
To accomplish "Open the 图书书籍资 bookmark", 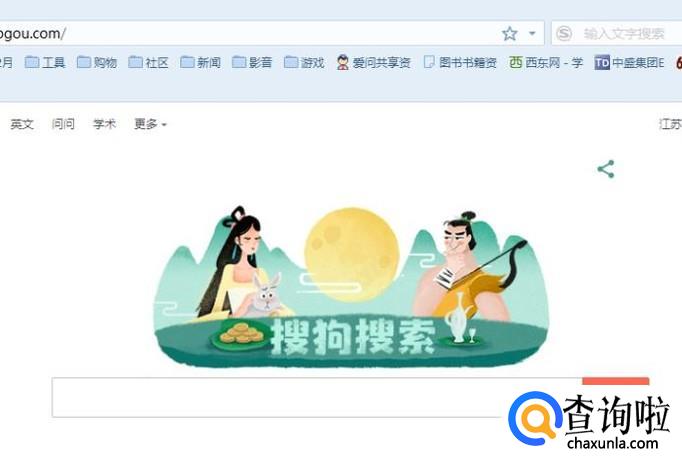I will pos(460,63).
